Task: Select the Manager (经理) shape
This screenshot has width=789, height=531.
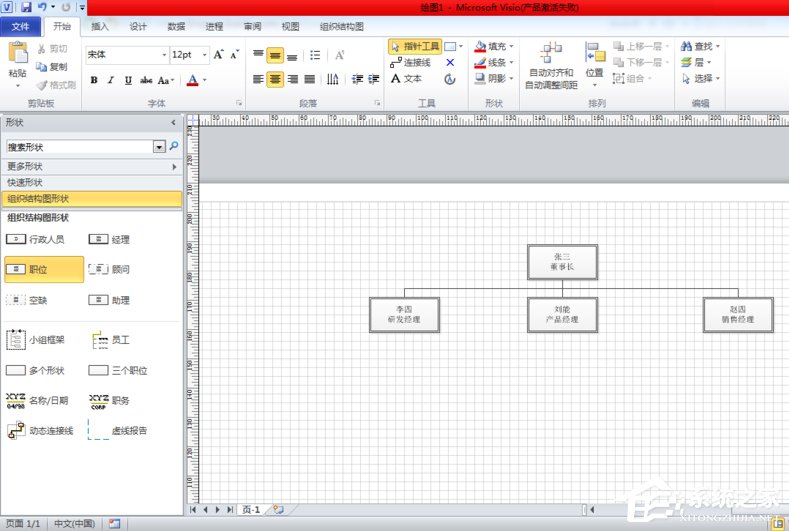Action: pos(109,239)
